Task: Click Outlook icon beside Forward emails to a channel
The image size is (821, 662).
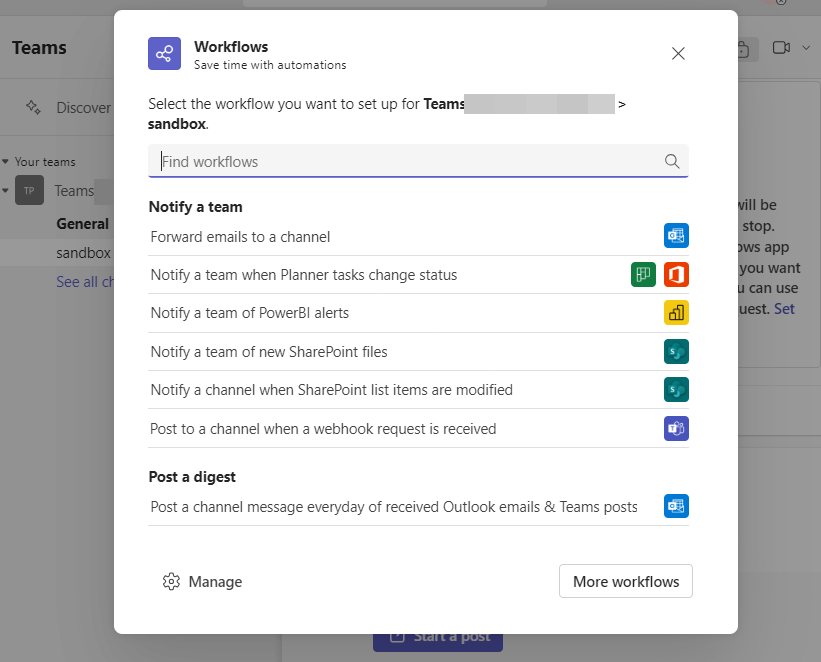Action: 676,236
